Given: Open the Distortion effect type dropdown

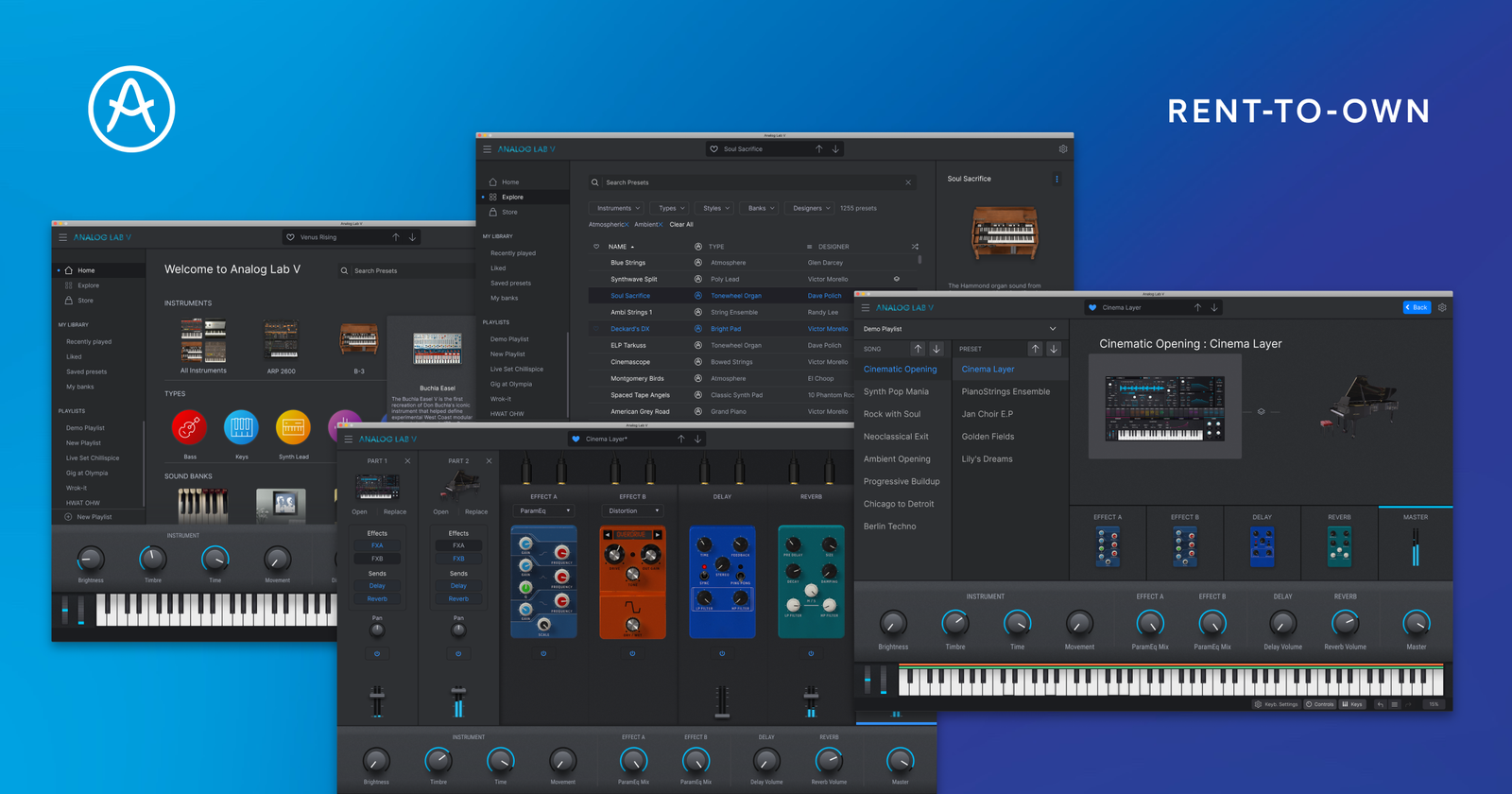Looking at the screenshot, I should coord(633,511).
